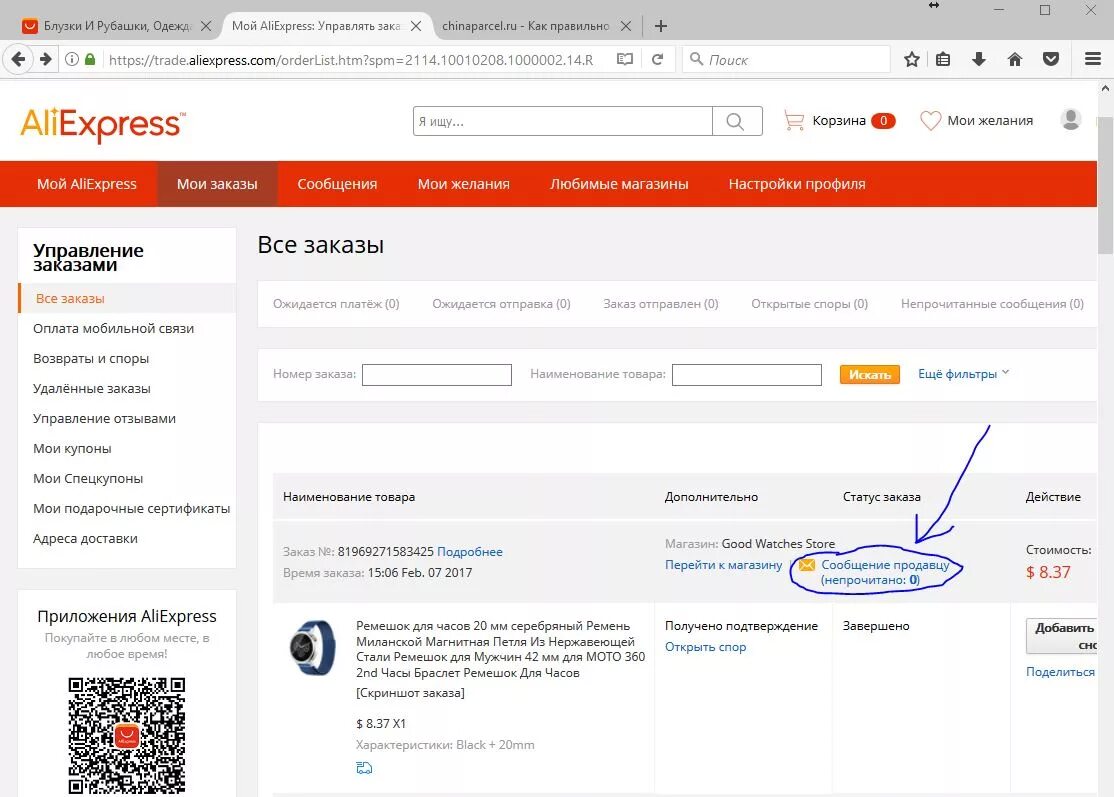Open Мои желания in red navigation bar
Screen dimensions: 1114x797
(463, 184)
